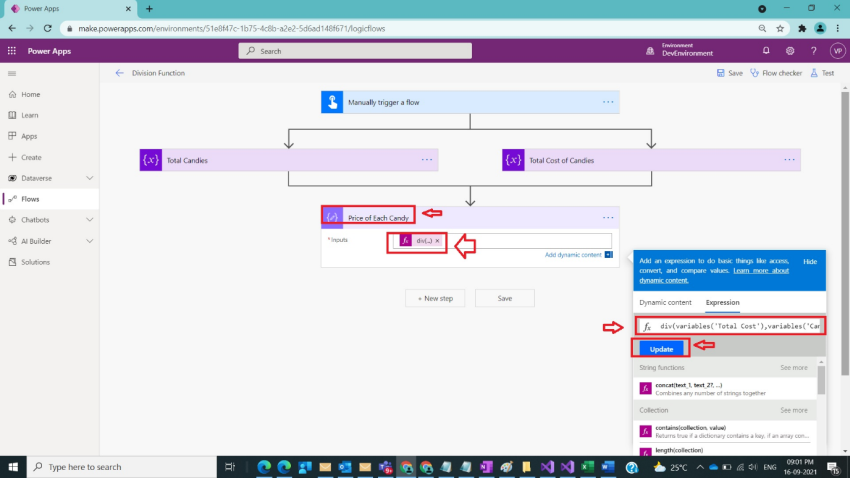Select the length(collection) function

[x=679, y=450]
